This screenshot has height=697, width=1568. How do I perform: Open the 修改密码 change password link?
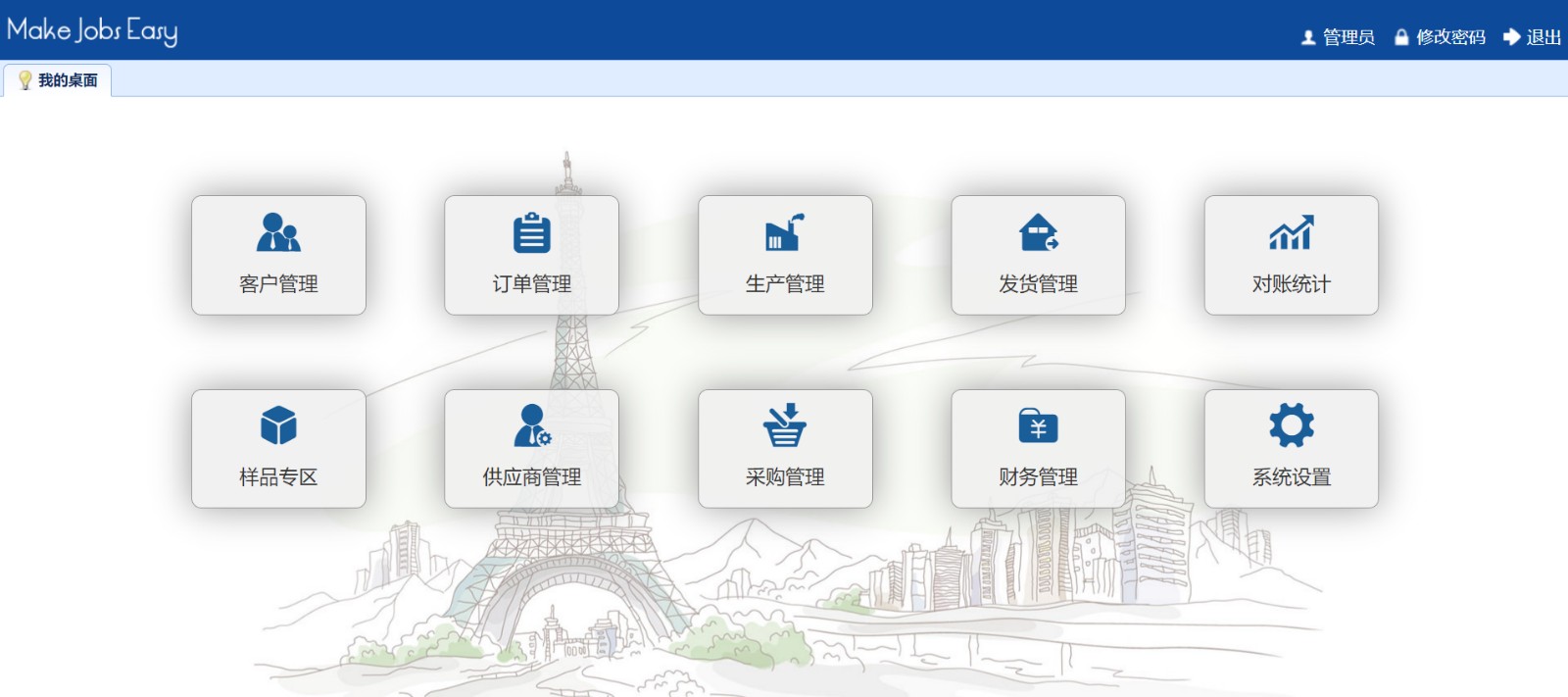(1450, 37)
